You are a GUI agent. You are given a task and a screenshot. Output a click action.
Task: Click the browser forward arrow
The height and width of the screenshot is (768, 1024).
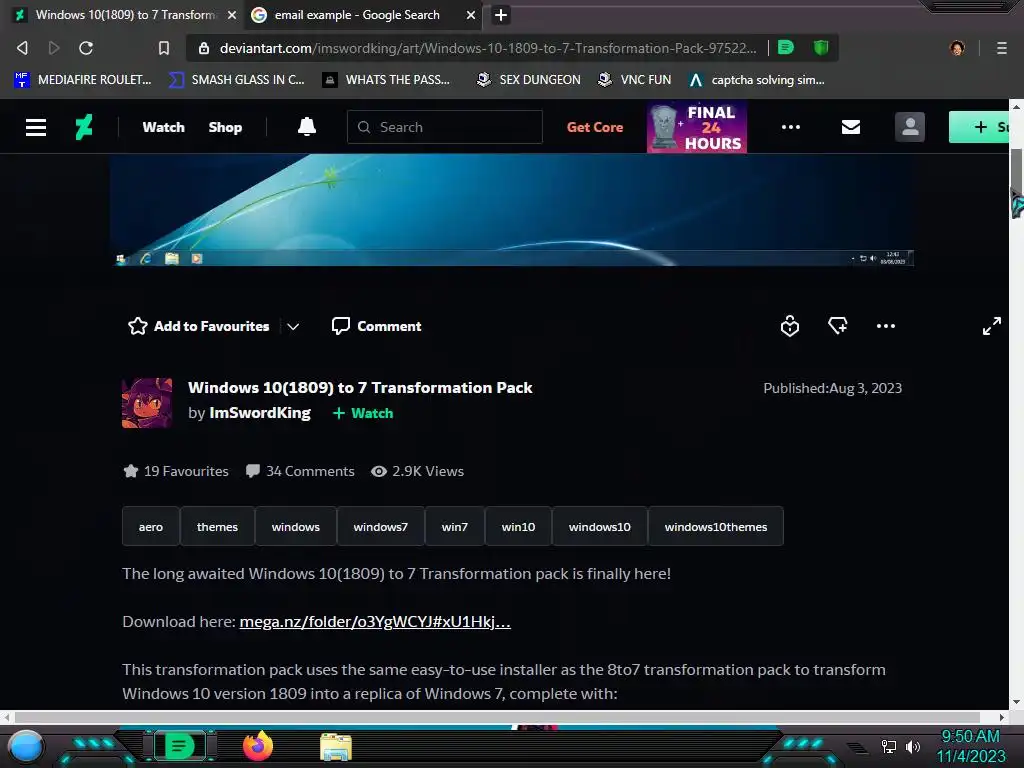pyautogui.click(x=54, y=48)
